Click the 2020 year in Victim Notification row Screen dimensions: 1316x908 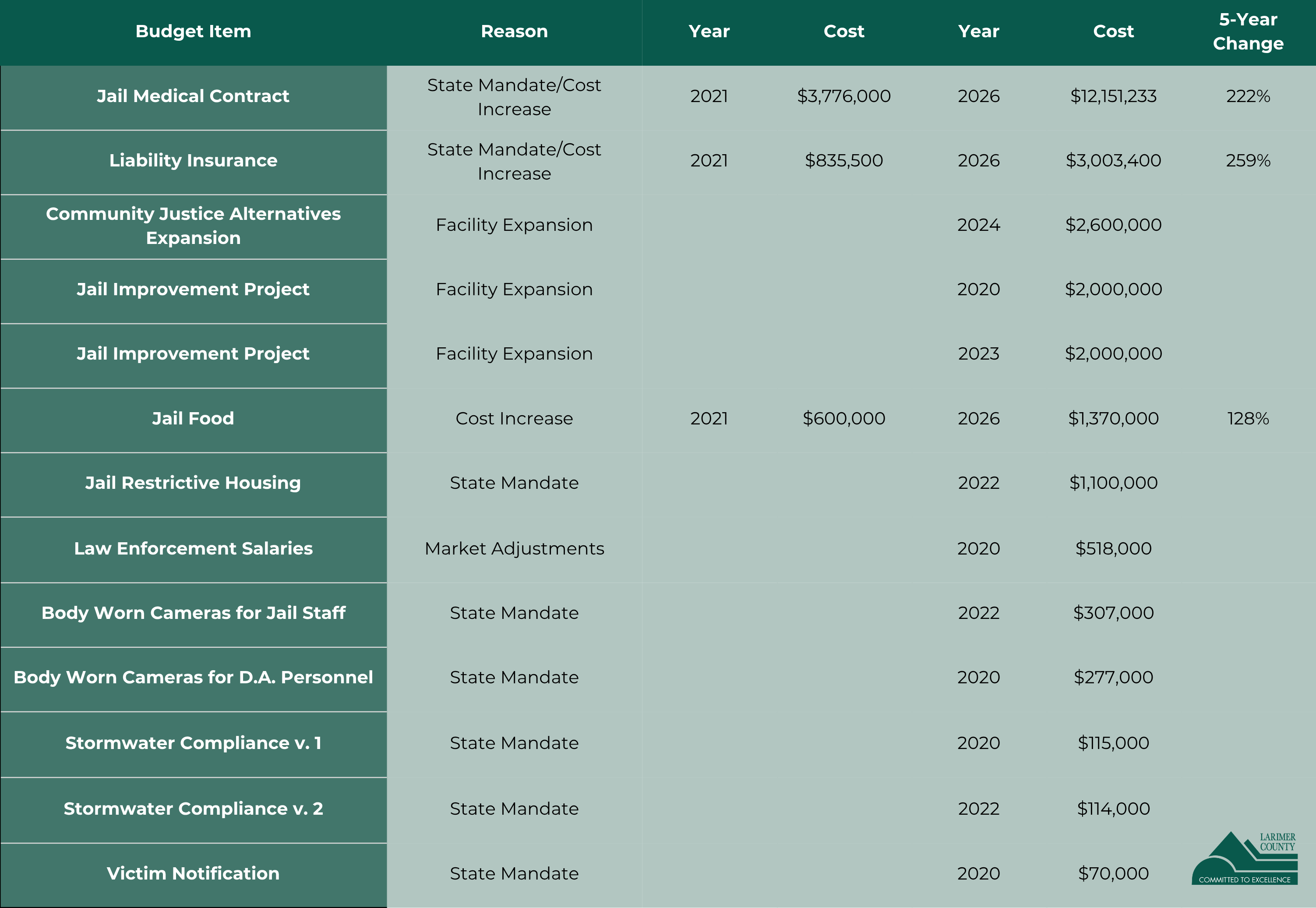tap(979, 873)
